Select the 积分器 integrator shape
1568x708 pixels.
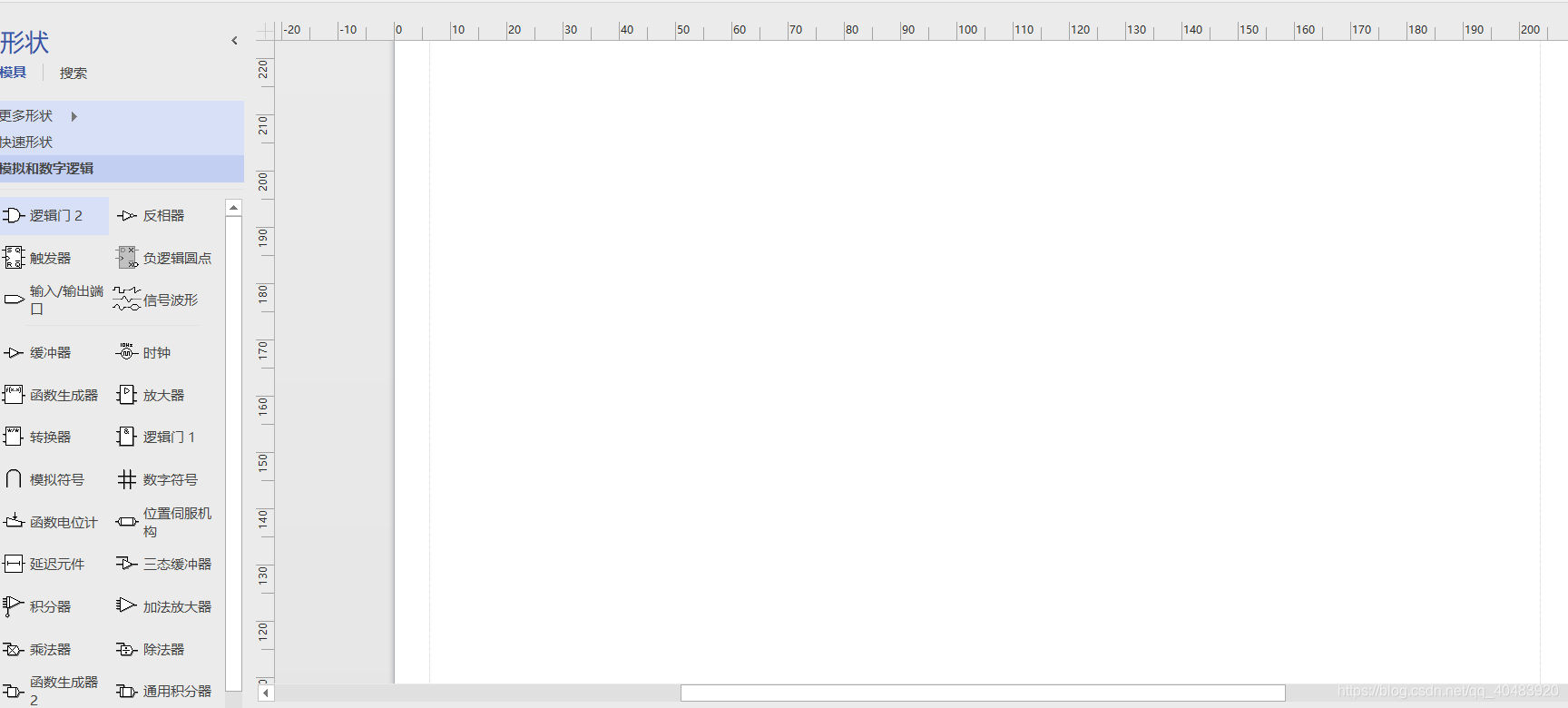(x=37, y=606)
